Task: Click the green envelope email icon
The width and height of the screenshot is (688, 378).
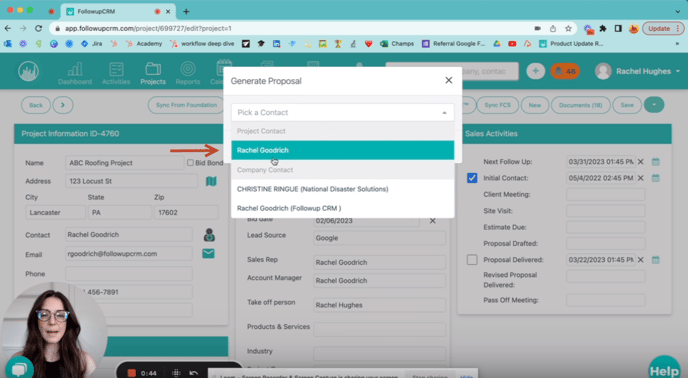Action: tap(208, 253)
